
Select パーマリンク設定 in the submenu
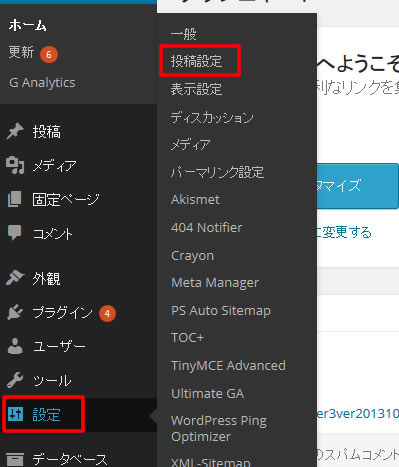point(217,172)
